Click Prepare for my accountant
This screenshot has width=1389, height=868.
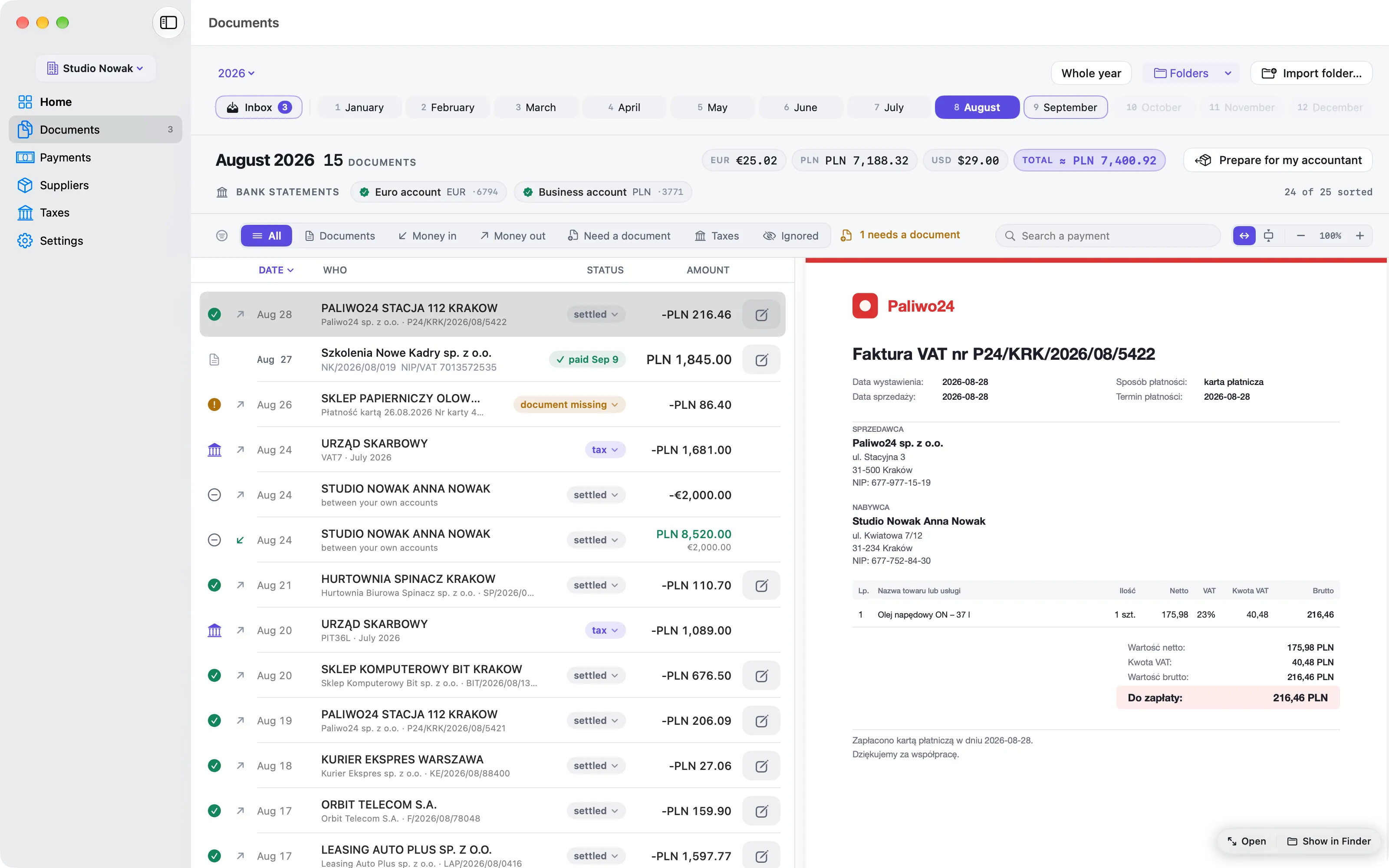pyautogui.click(x=1277, y=160)
